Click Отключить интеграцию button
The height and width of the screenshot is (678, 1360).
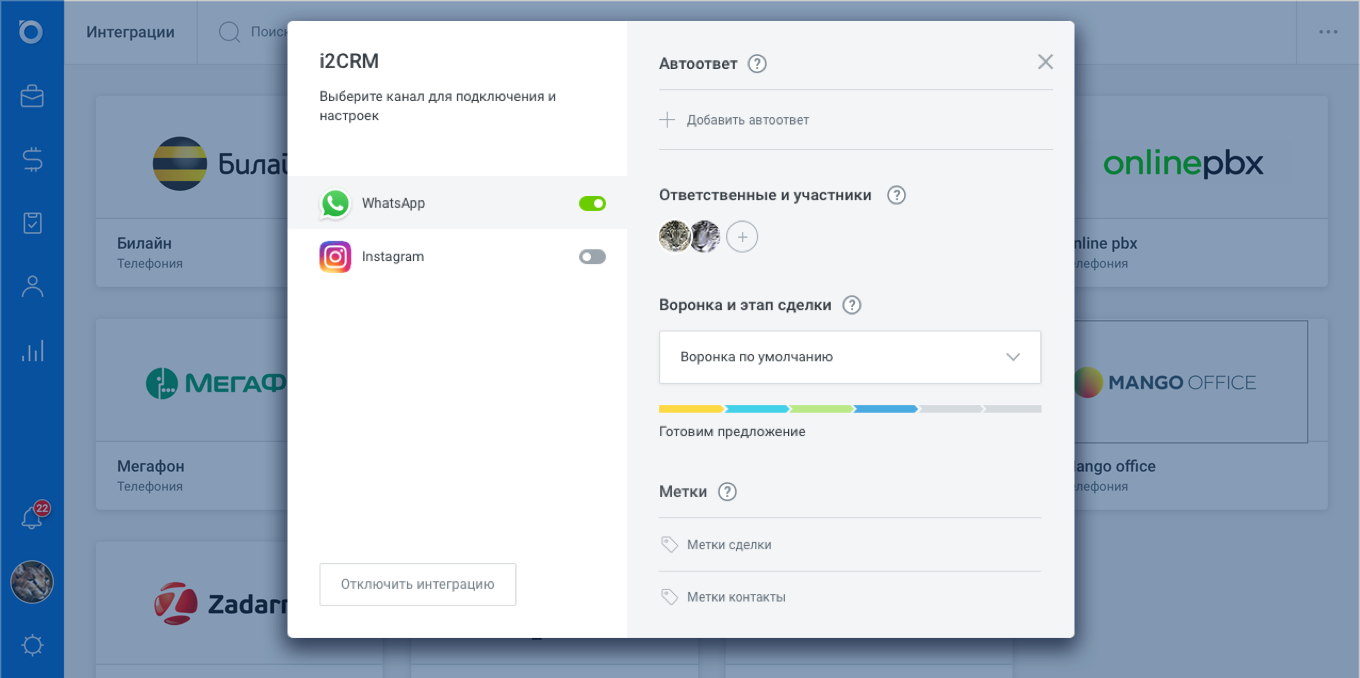pyautogui.click(x=418, y=584)
